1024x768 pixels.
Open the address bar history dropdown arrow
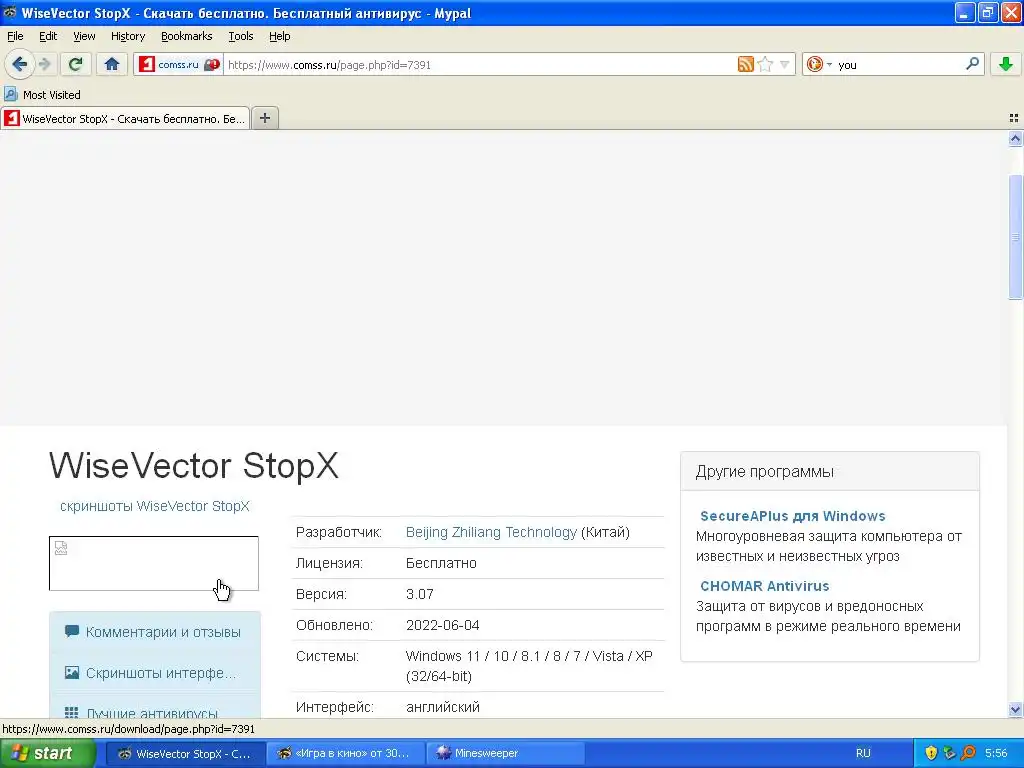coord(784,64)
